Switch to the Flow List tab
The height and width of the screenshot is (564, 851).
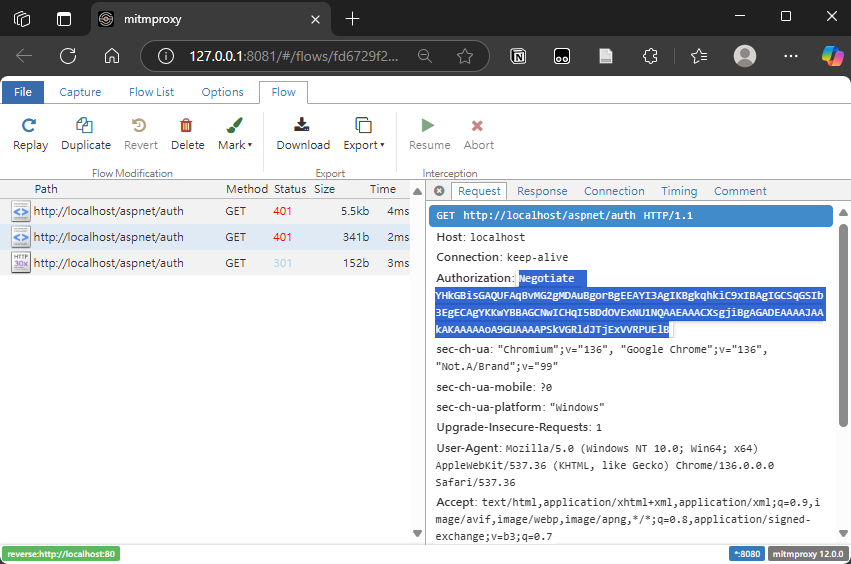point(151,92)
